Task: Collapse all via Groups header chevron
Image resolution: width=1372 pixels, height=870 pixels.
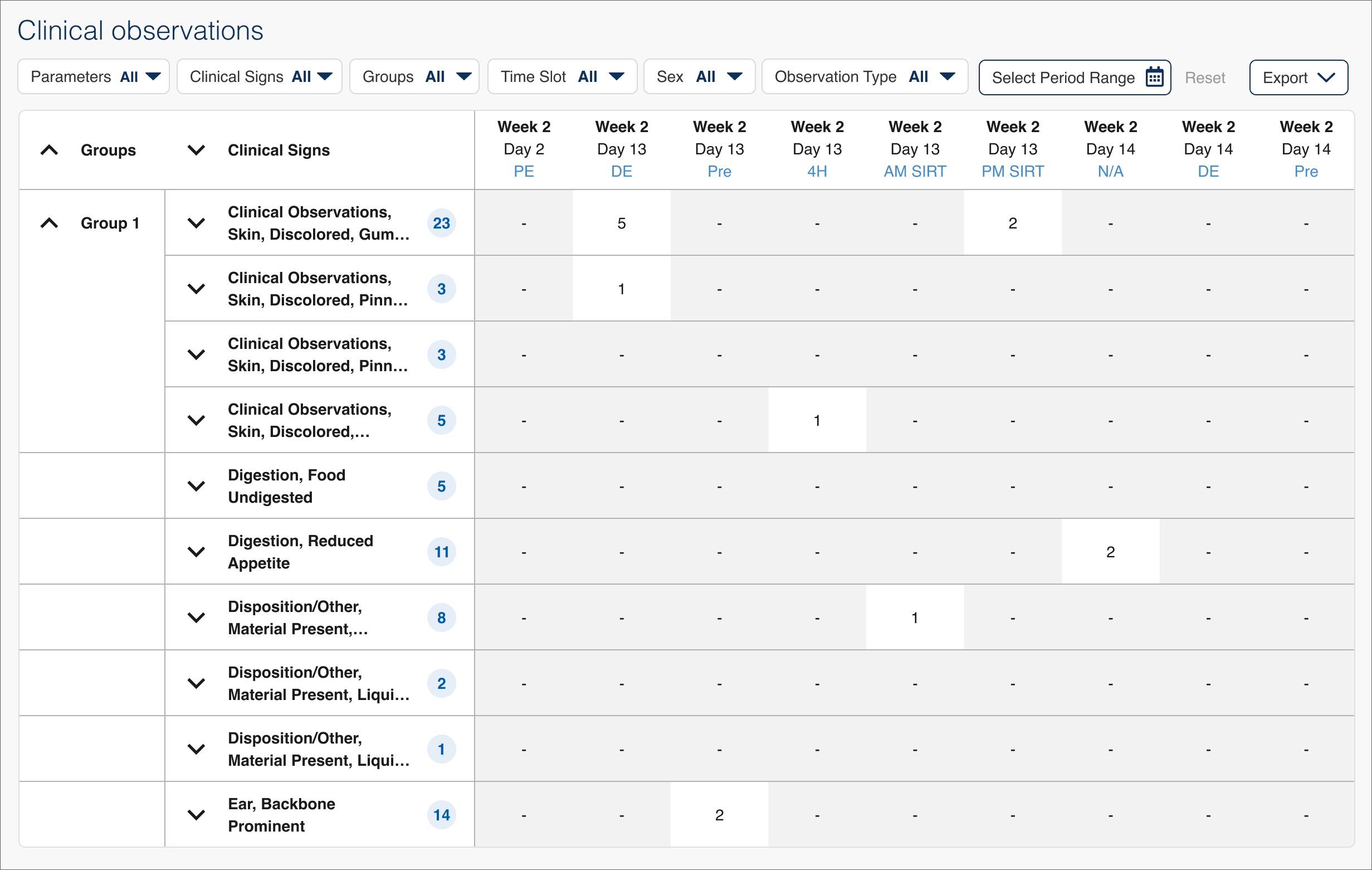Action: coord(50,150)
